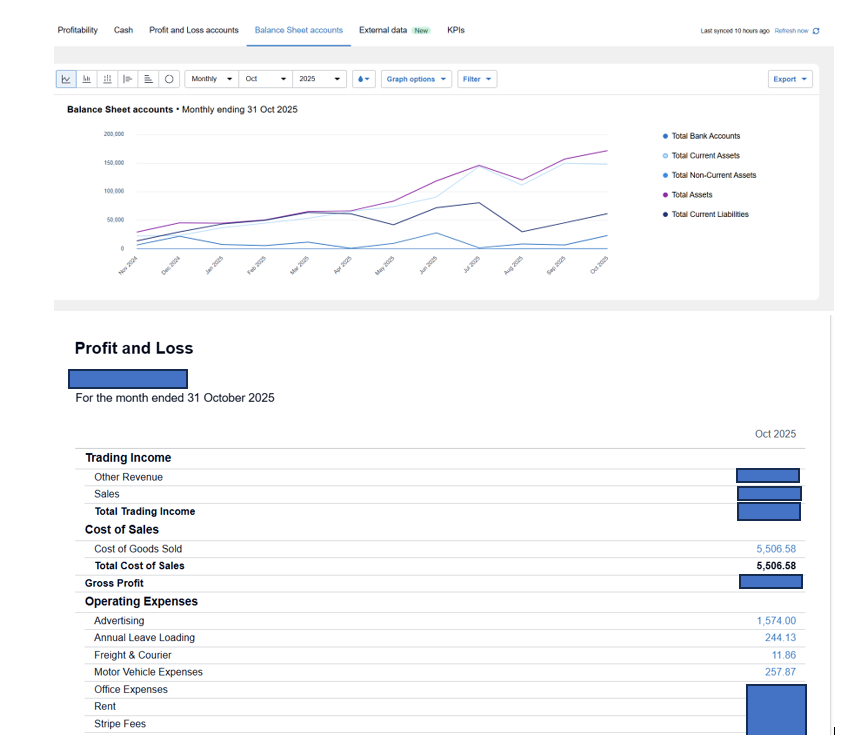Select the pie/donut chart icon
Viewport: 858px width, 735px height.
coord(169,79)
